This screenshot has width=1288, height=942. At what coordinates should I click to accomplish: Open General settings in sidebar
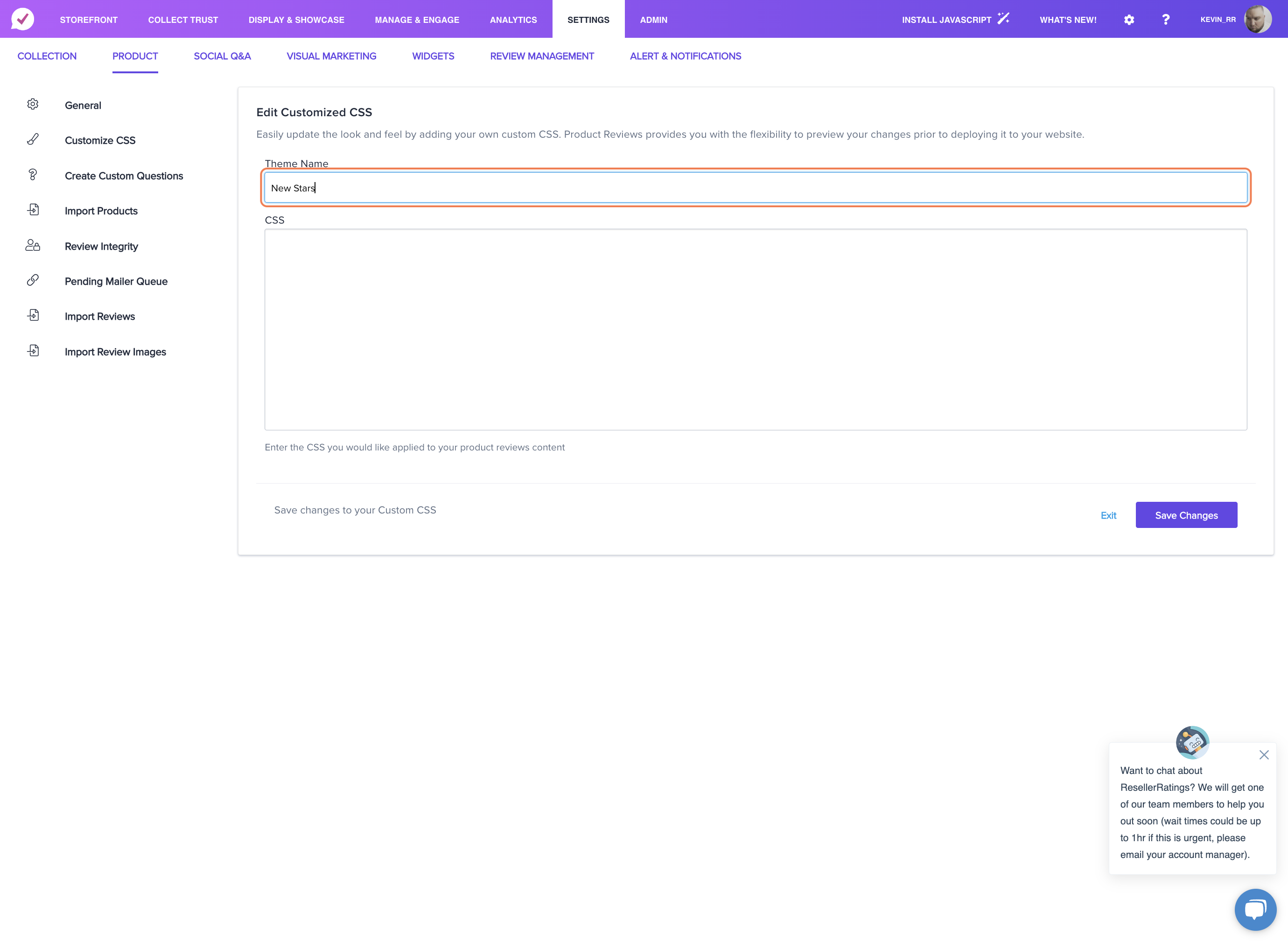click(x=83, y=105)
